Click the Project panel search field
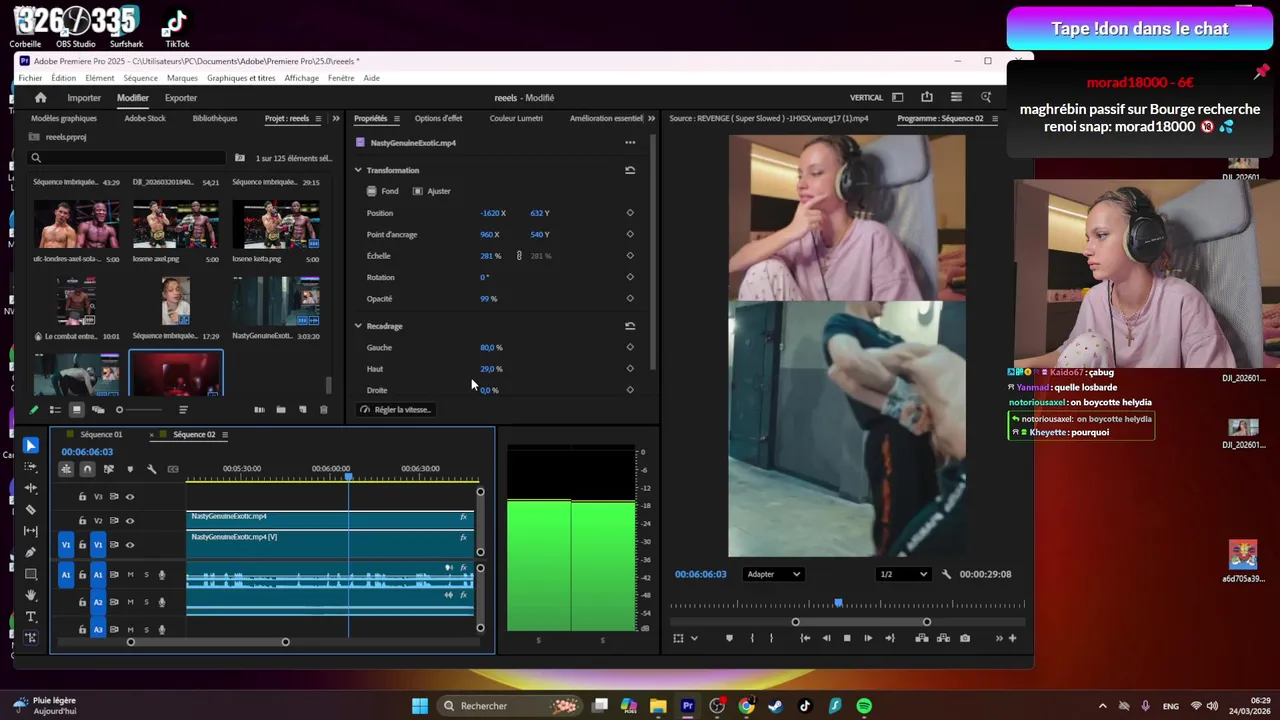Image resolution: width=1280 pixels, height=720 pixels. [127, 158]
